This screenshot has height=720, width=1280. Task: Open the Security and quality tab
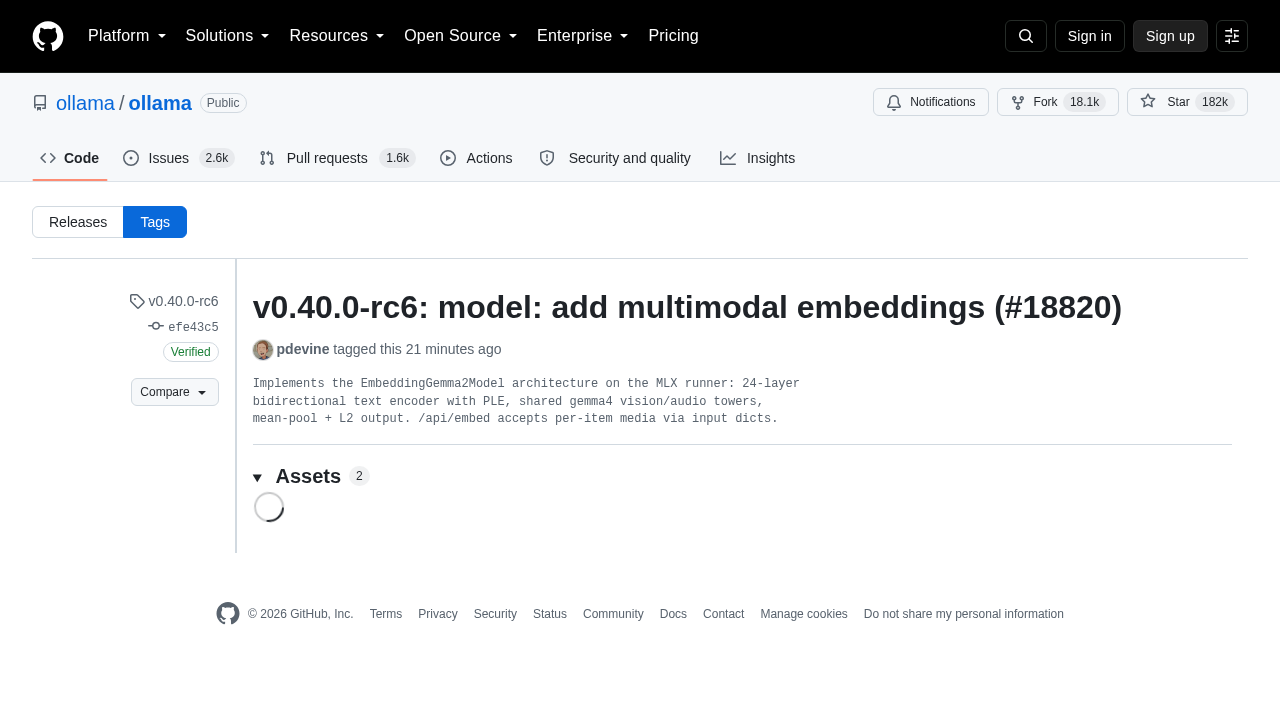click(615, 158)
